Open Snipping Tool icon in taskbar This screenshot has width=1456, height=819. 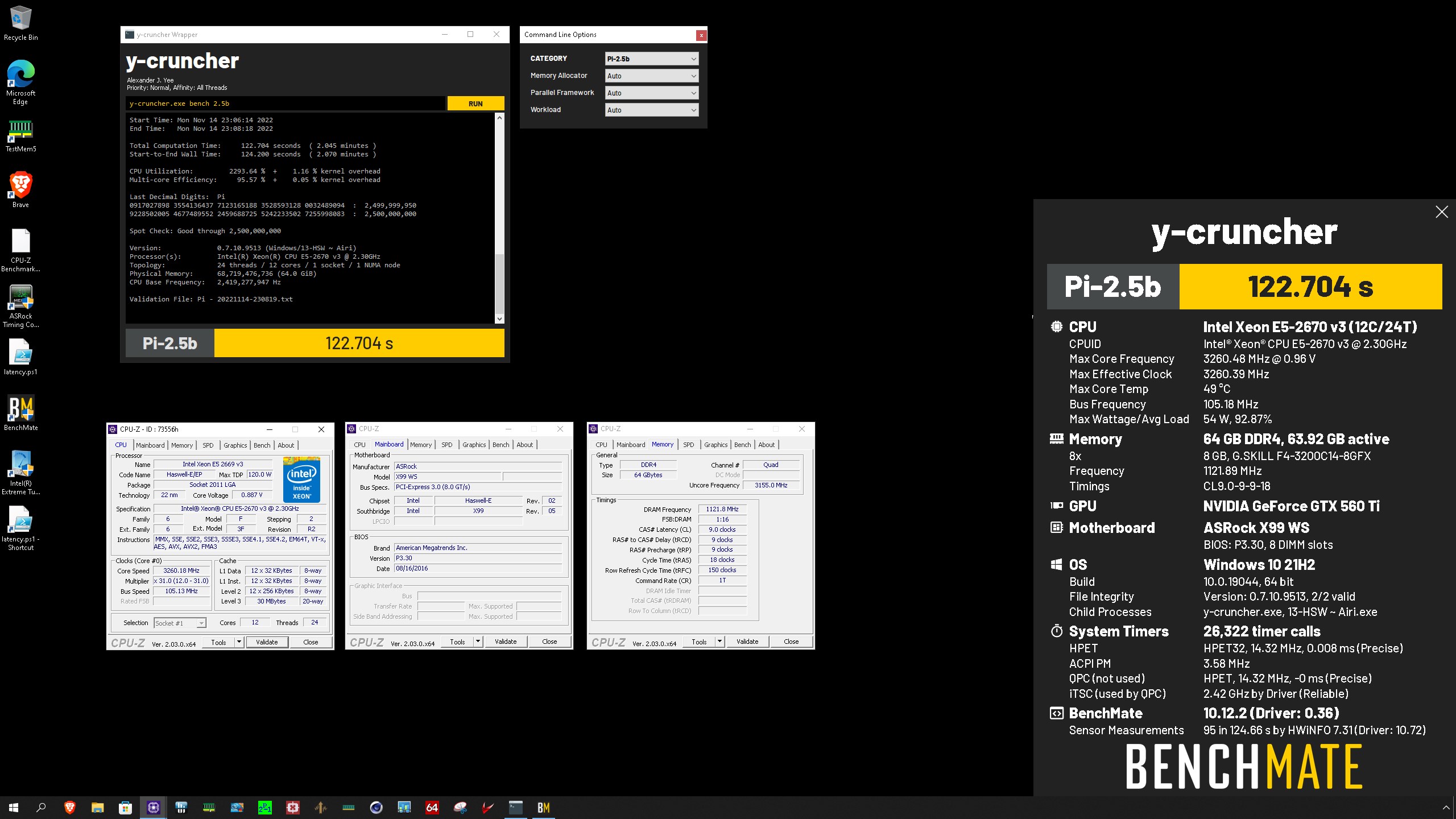[460, 807]
